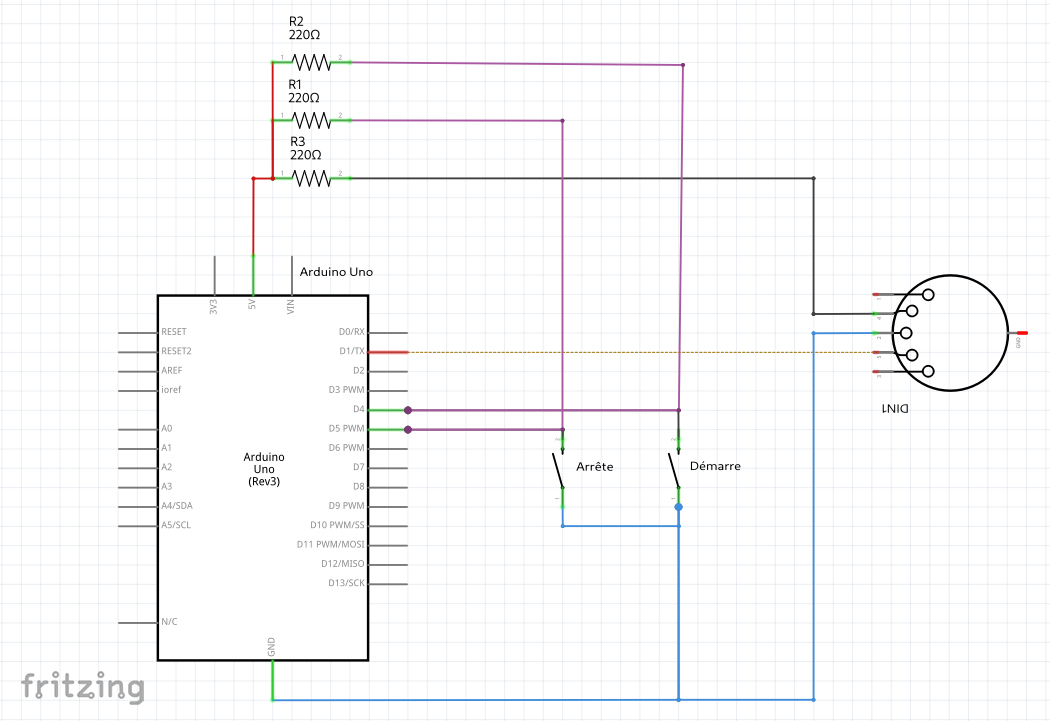Viewport: 1050px width, 721px height.
Task: Select the DIN1 circular connector symbol
Action: 950,333
